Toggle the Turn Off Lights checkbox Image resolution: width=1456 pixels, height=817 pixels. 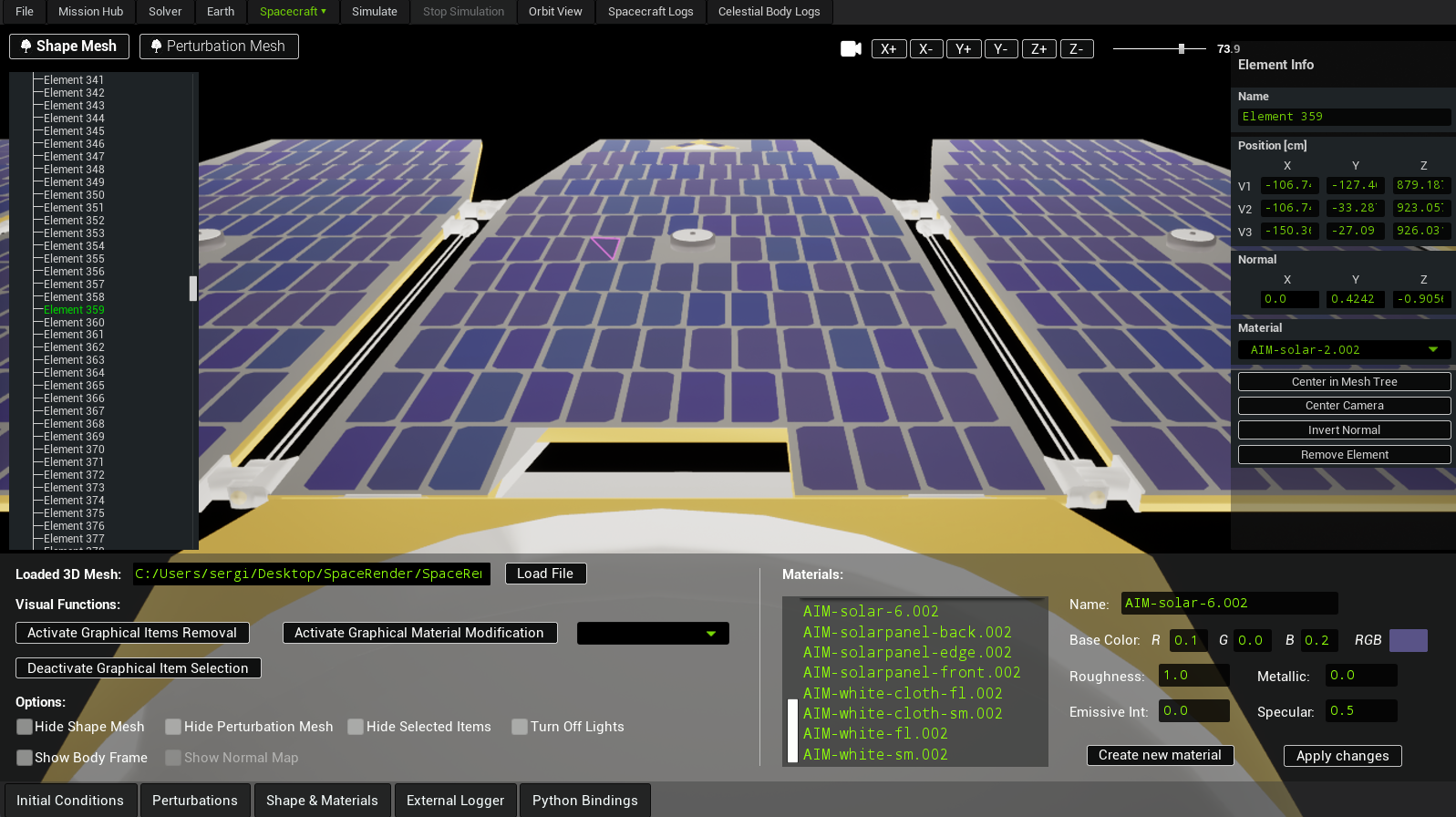click(x=520, y=727)
